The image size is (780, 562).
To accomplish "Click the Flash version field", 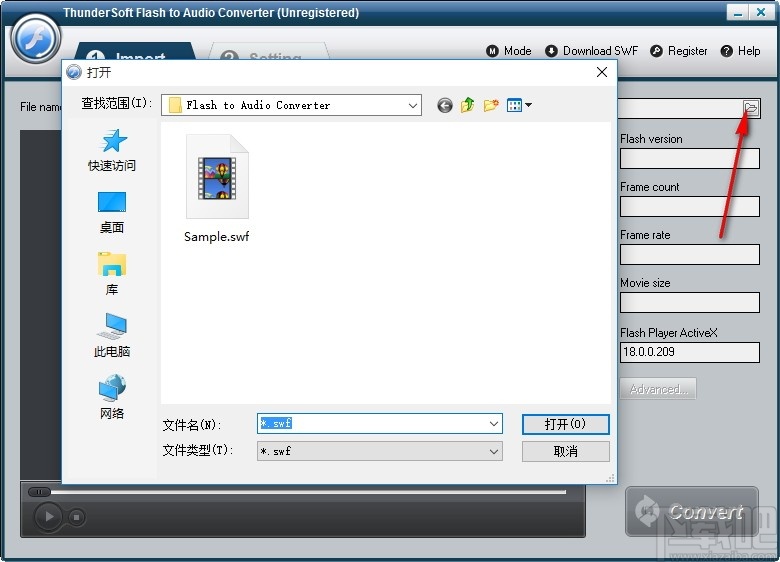I will [689, 159].
